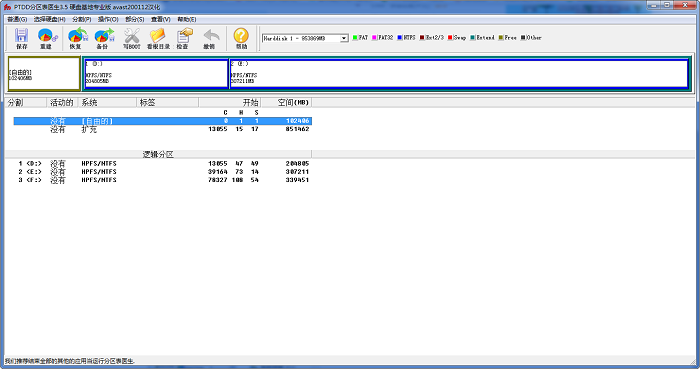Select the logical partition row 1 <D:>
The image size is (700, 369).
tap(162, 164)
